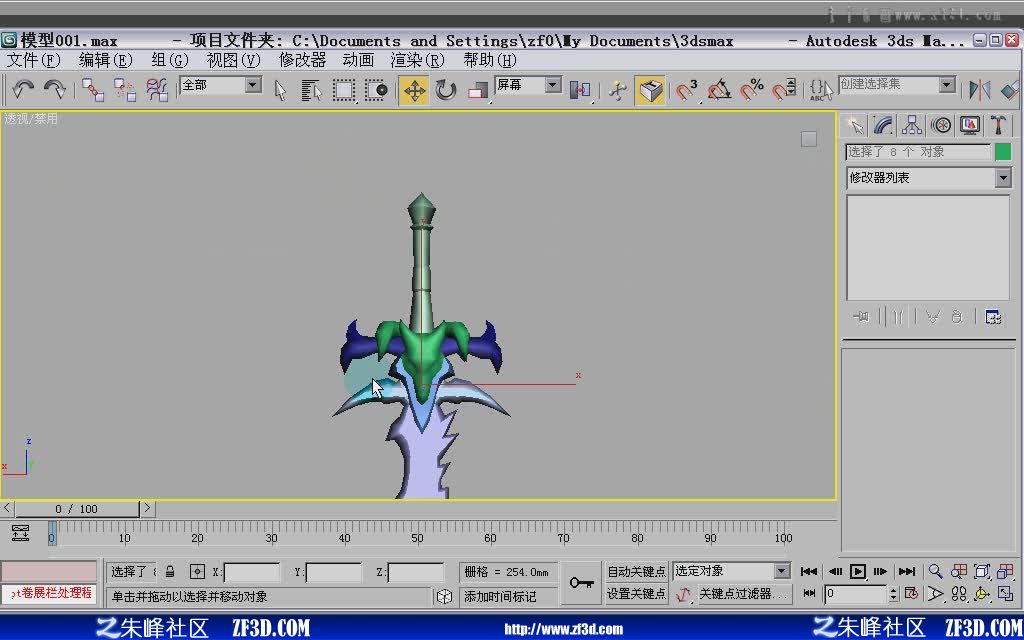Toggle the Keyboard Shortcut Override button
This screenshot has height=640, width=1024.
click(650, 90)
